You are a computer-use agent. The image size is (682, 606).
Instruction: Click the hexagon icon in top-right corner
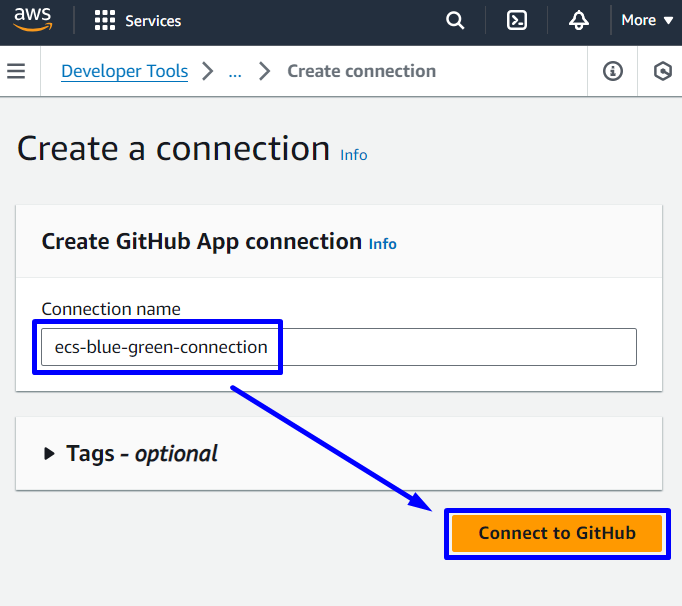(662, 71)
